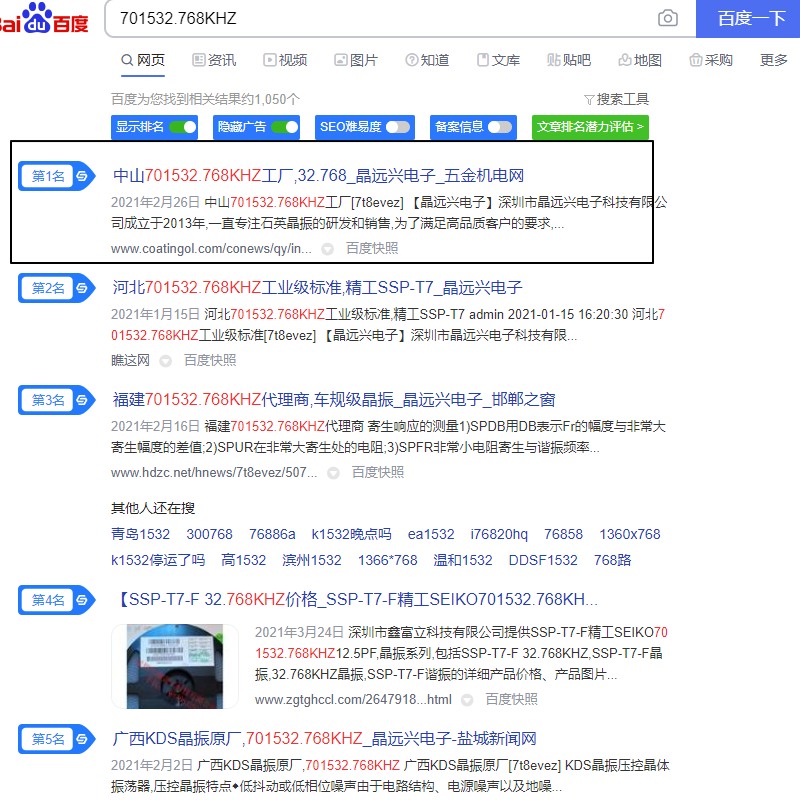This screenshot has height=800, width=800.
Task: Open 百度快照 for zgtghccl.com result
Action: click(x=511, y=699)
